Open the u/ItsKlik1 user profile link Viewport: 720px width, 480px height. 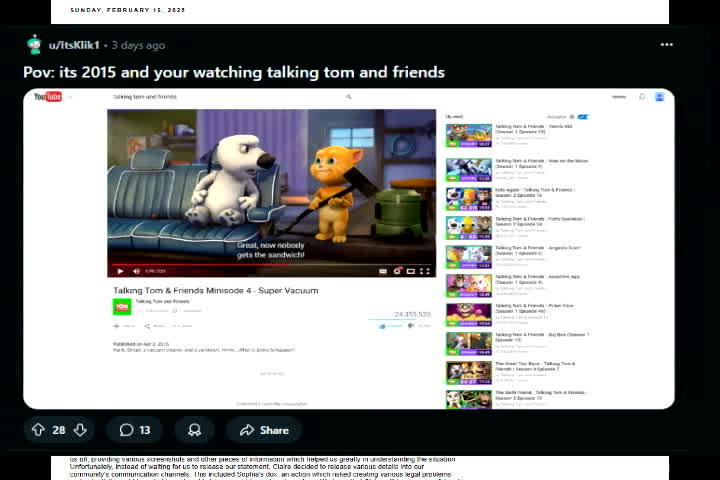(x=74, y=45)
